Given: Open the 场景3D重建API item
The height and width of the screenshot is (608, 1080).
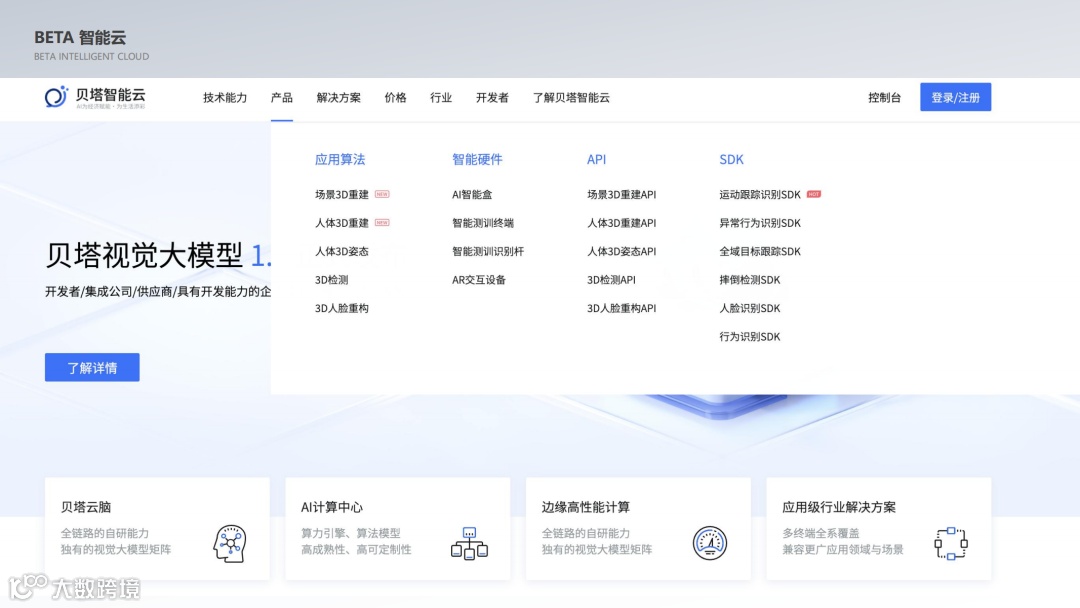Looking at the screenshot, I should pyautogui.click(x=621, y=195).
